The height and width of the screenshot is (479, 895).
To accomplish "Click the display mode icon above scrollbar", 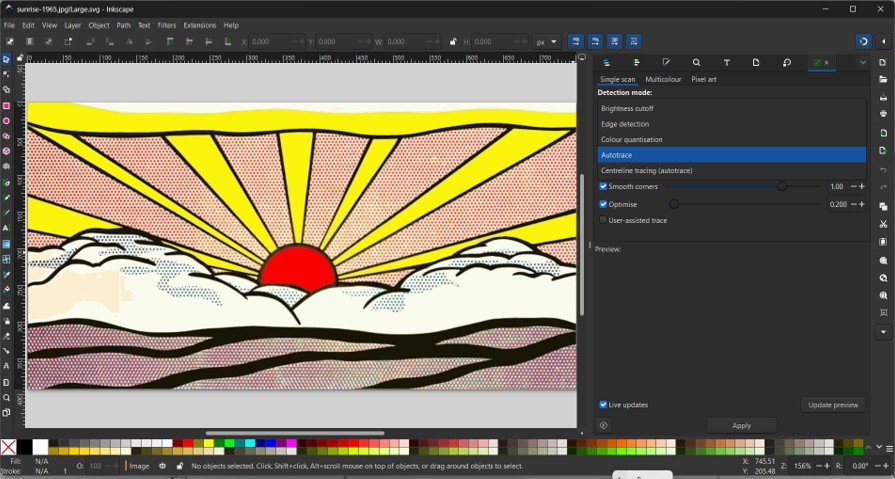I will 582,57.
